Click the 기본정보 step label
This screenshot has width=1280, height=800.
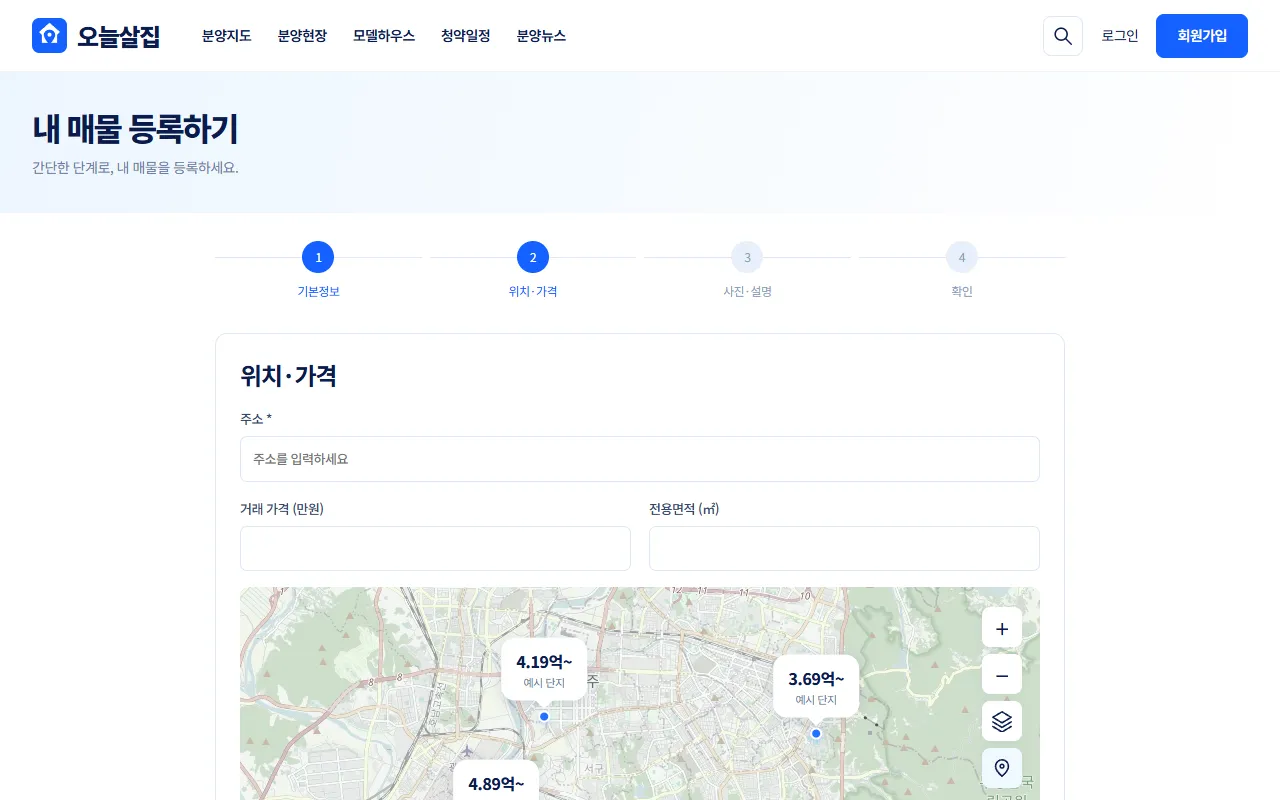pos(318,292)
